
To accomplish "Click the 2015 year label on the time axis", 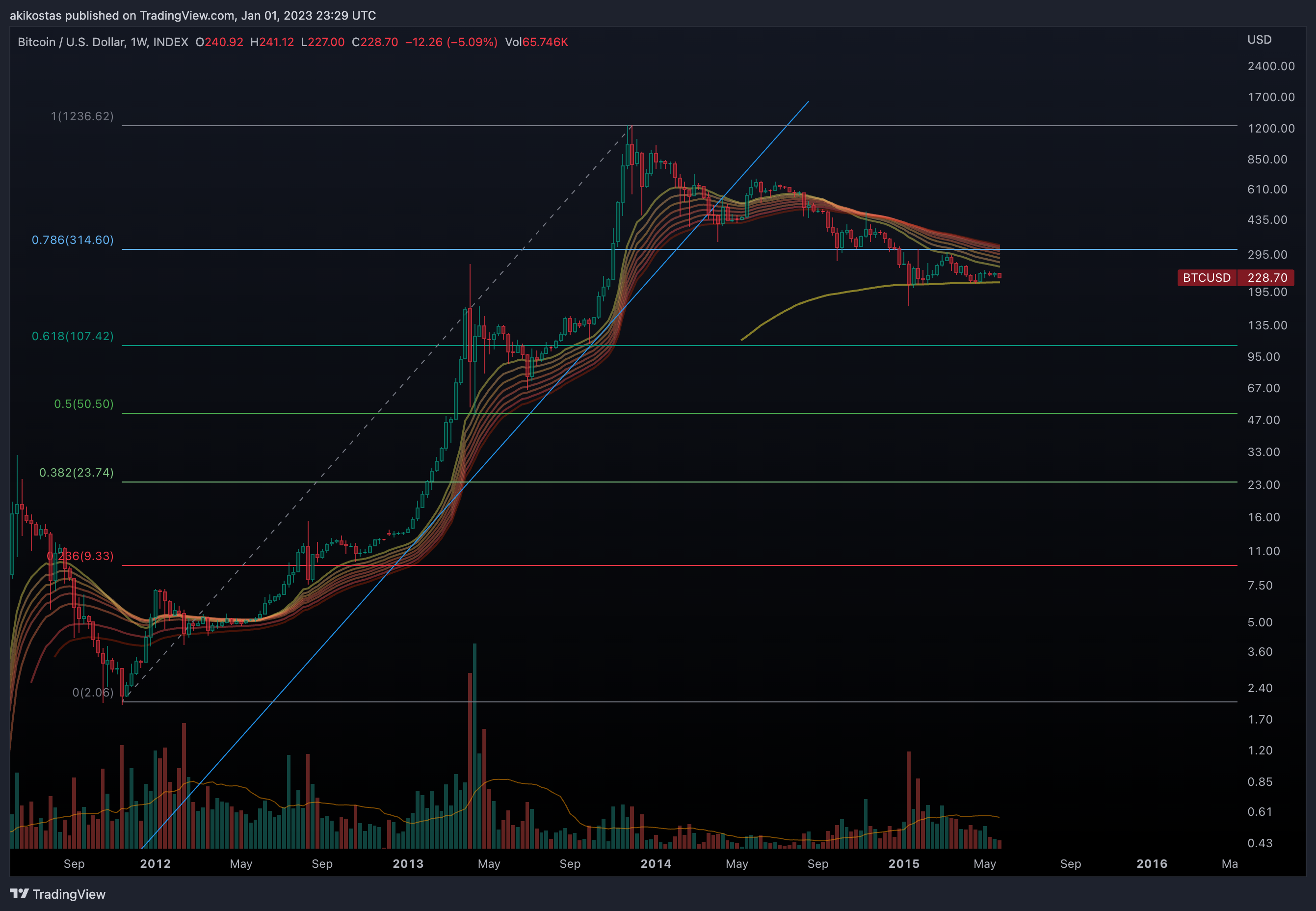I will (904, 863).
